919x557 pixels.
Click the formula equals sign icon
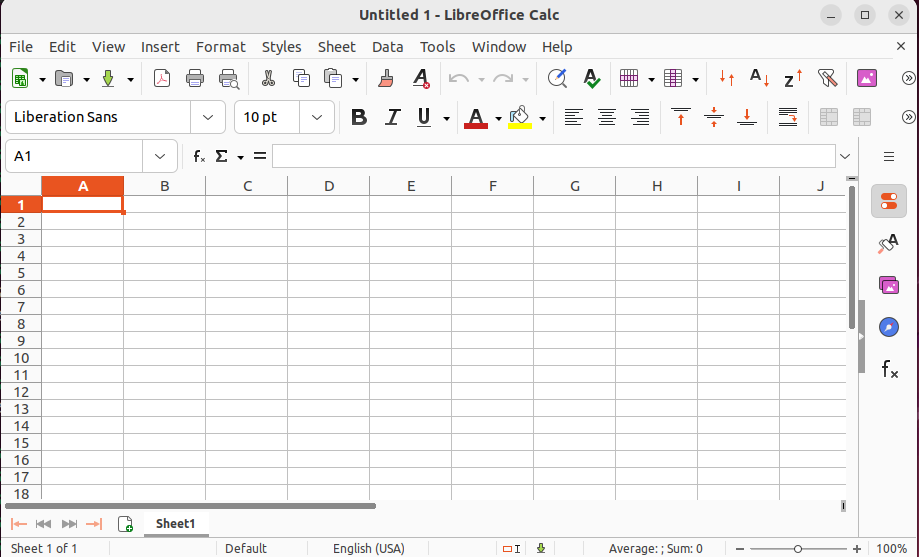point(260,156)
